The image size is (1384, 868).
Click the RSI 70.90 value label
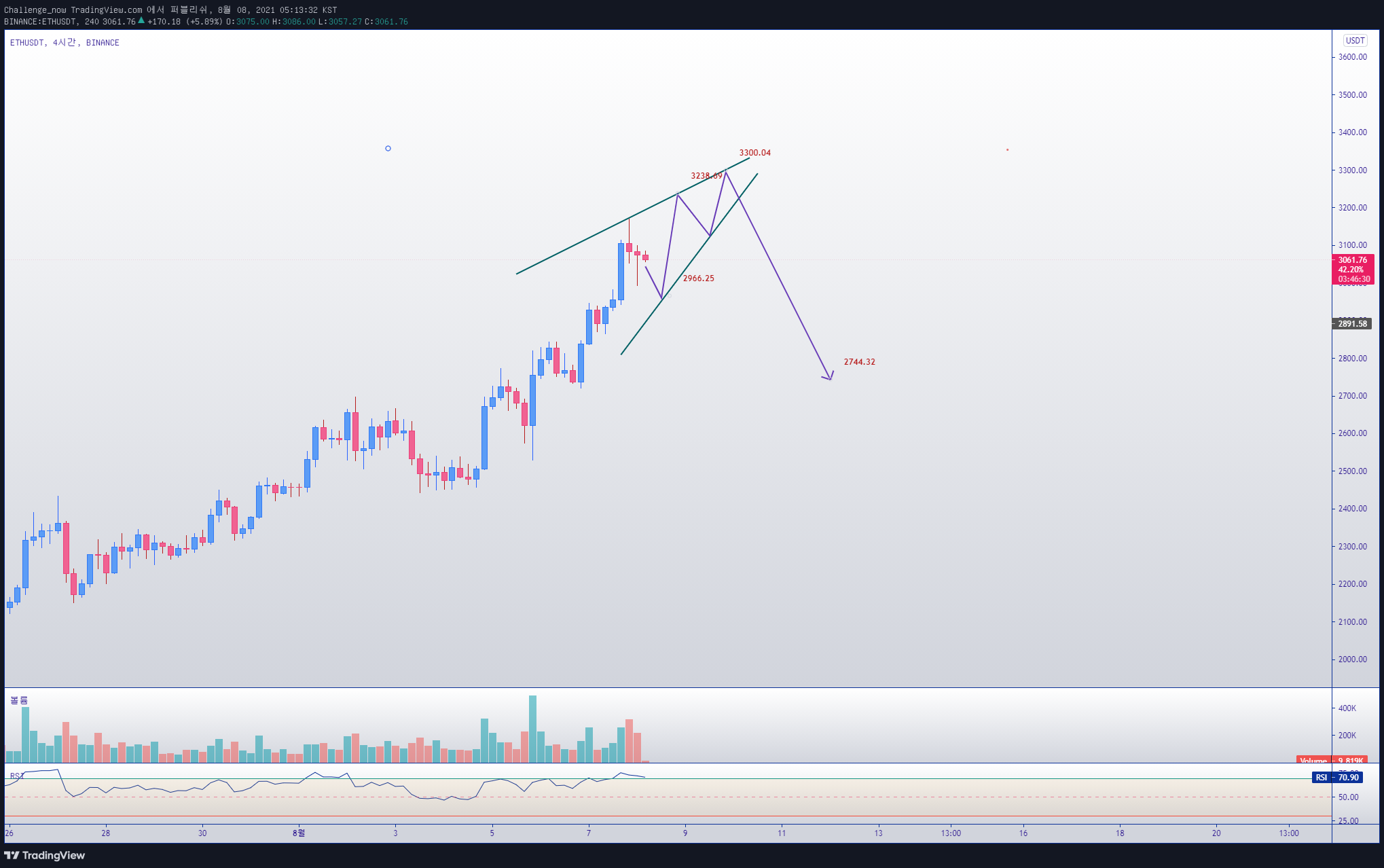1337,778
